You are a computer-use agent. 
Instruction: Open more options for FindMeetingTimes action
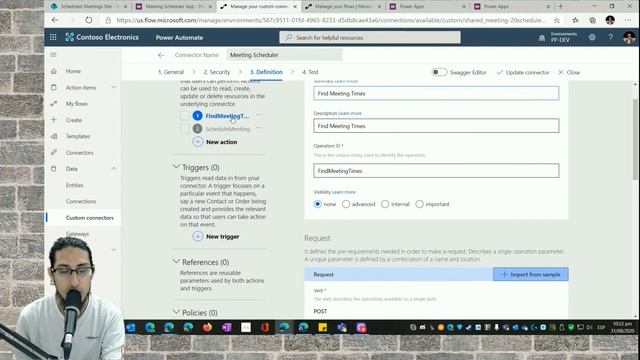coord(259,115)
